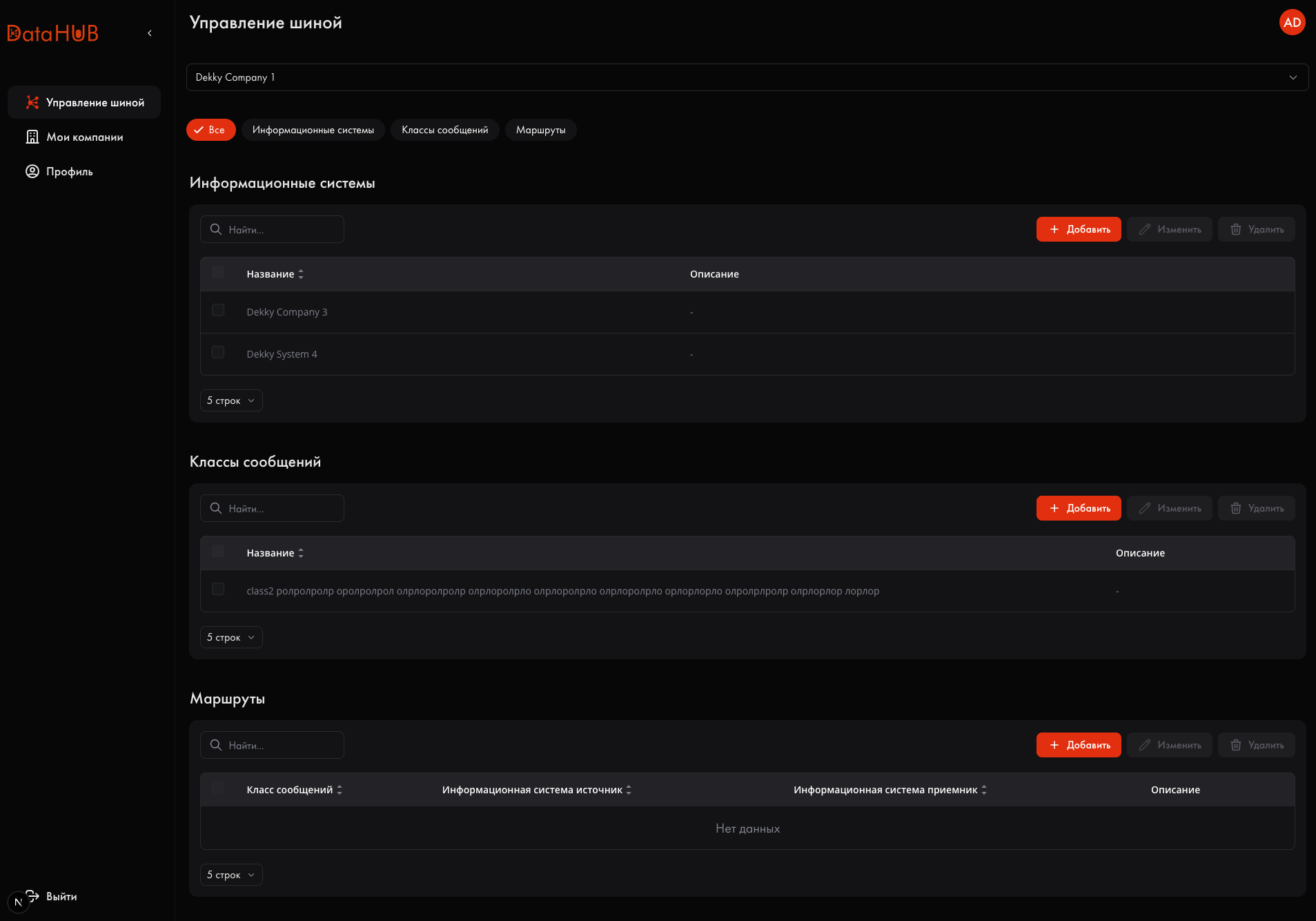
Task: Click Описание header in Routes table
Action: (1175, 790)
